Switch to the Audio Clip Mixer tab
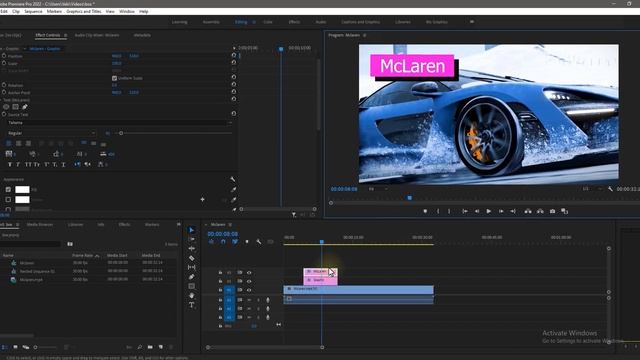 97,35
